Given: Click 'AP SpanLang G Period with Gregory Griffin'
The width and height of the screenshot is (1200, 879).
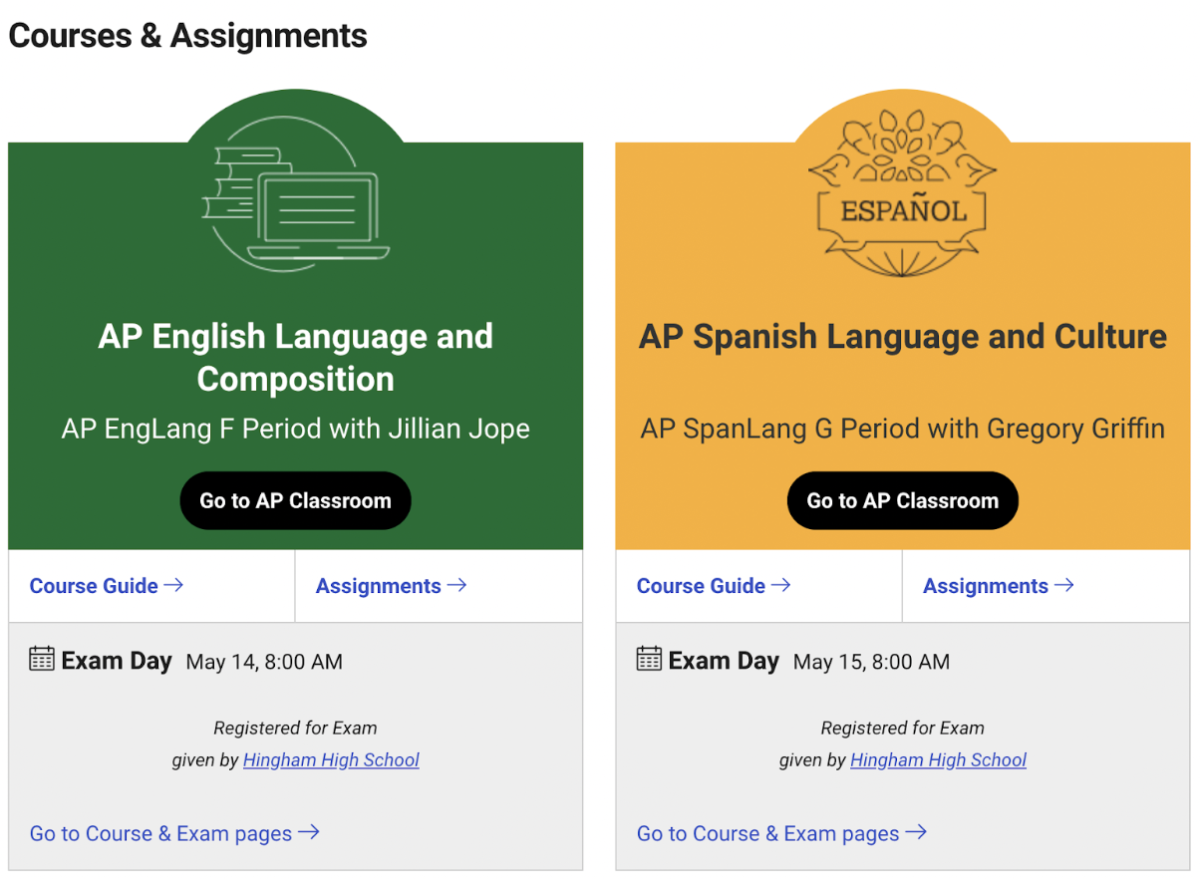Looking at the screenshot, I should point(902,429).
